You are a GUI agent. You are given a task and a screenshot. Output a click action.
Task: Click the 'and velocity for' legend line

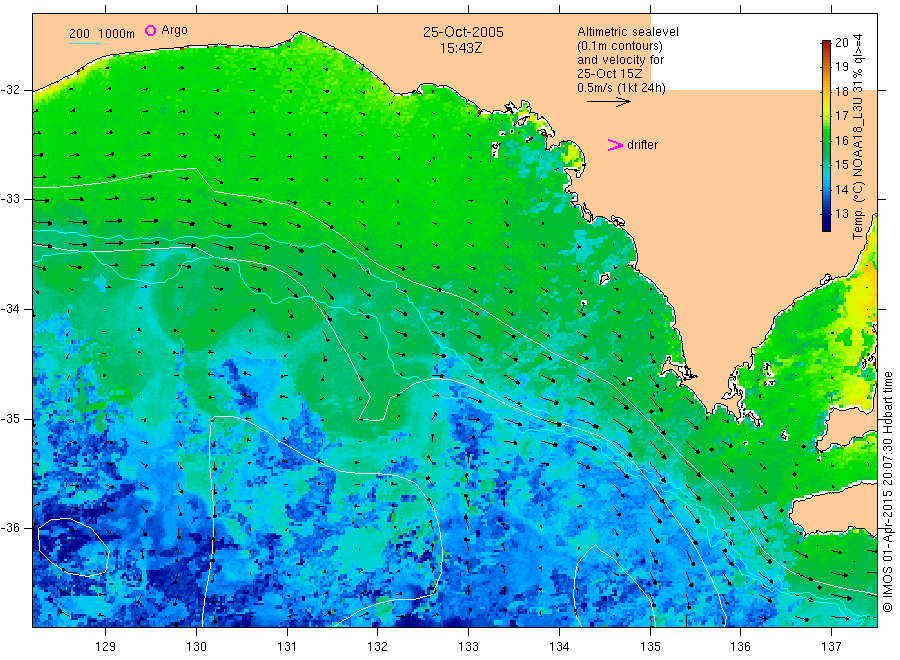(x=620, y=60)
